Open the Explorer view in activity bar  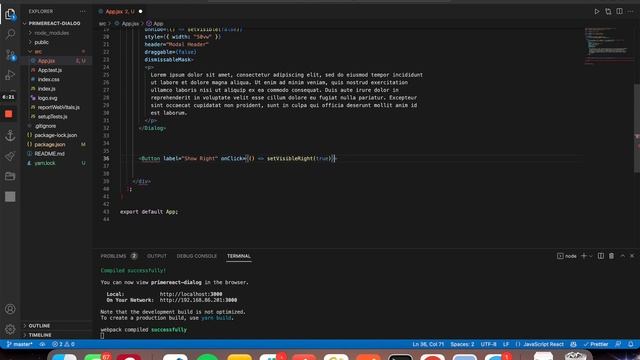(x=10, y=14)
